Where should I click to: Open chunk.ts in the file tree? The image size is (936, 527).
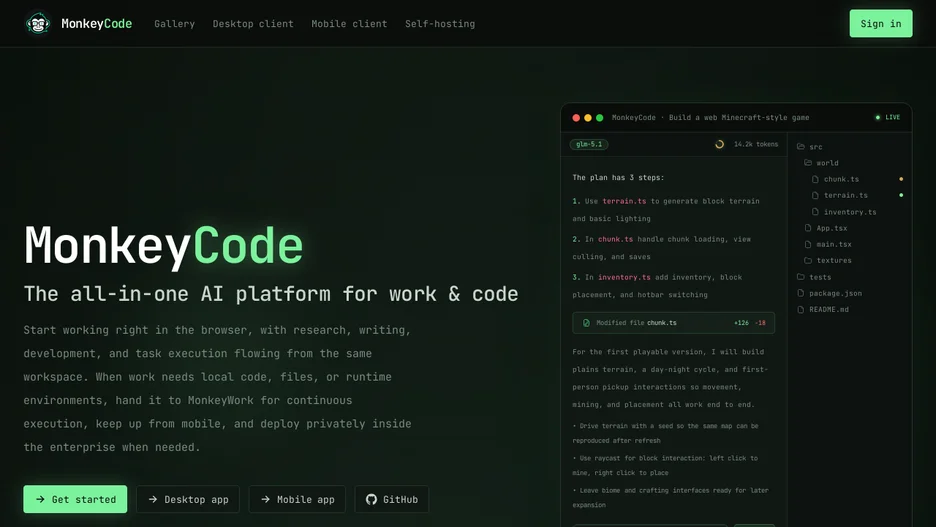pos(836,179)
